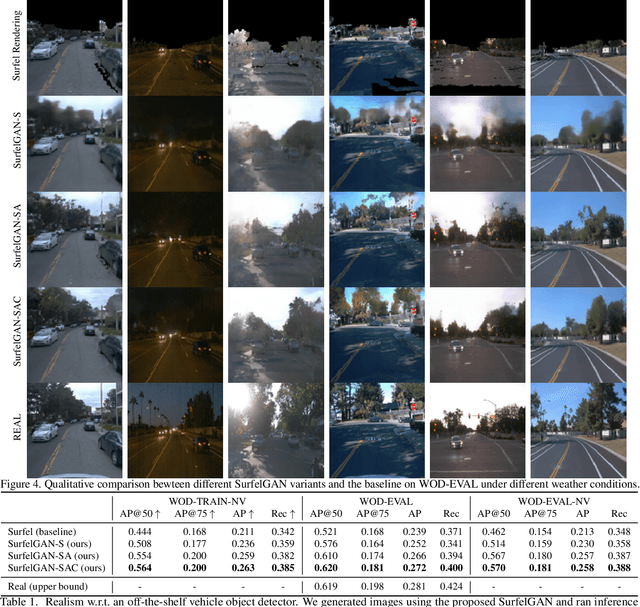Click the value 0.281 in the Real upper bound row

[414, 586]
